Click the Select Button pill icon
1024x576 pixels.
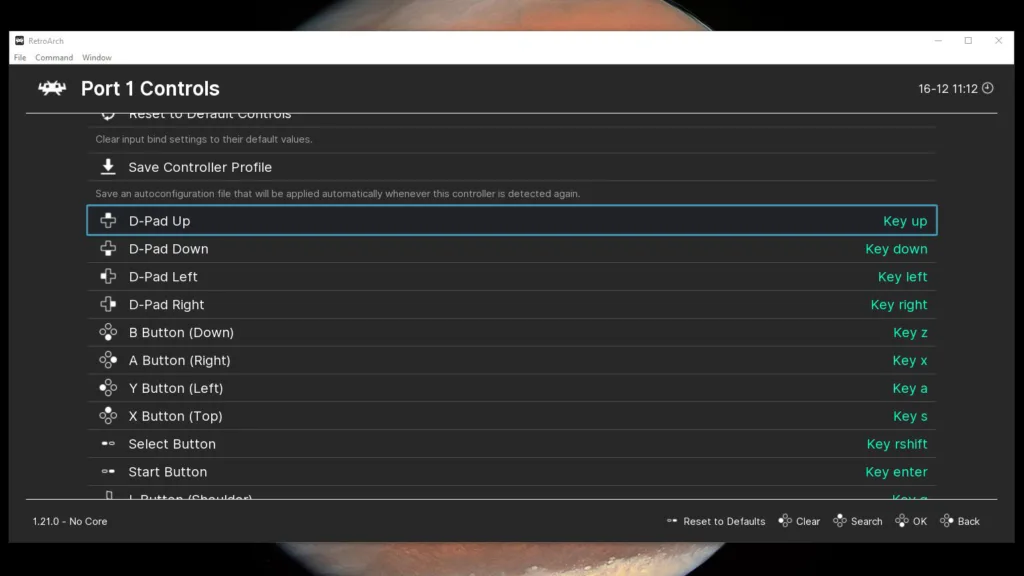pos(108,444)
